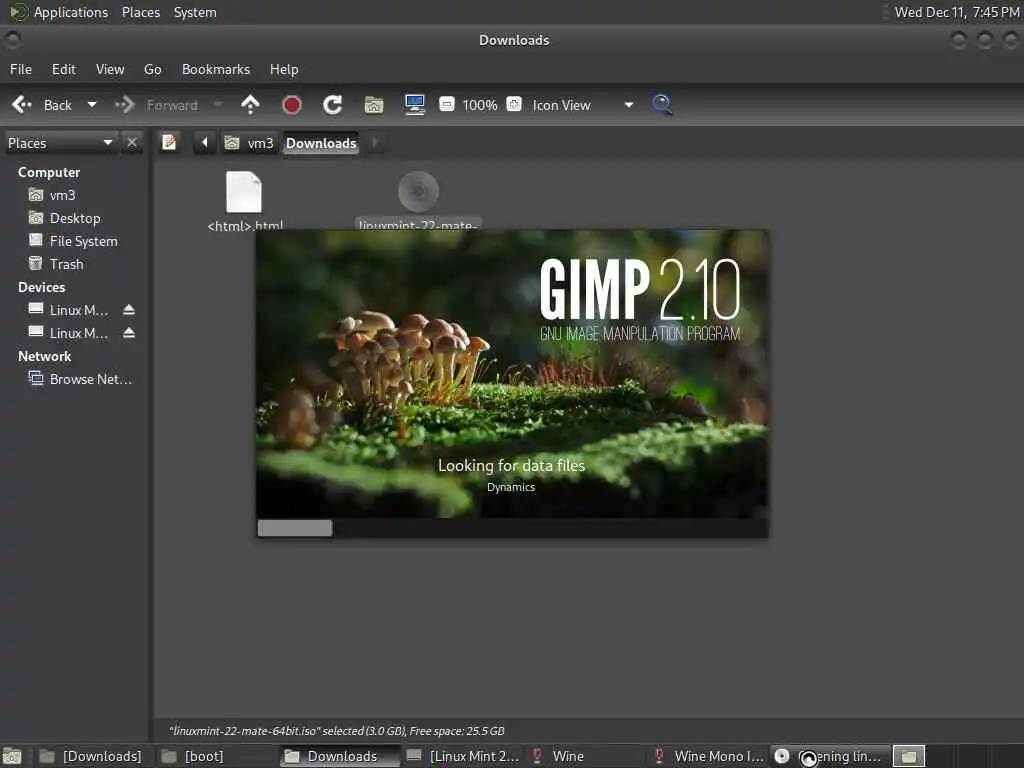
Task: Open the Back history dropdown arrow
Action: (92, 104)
